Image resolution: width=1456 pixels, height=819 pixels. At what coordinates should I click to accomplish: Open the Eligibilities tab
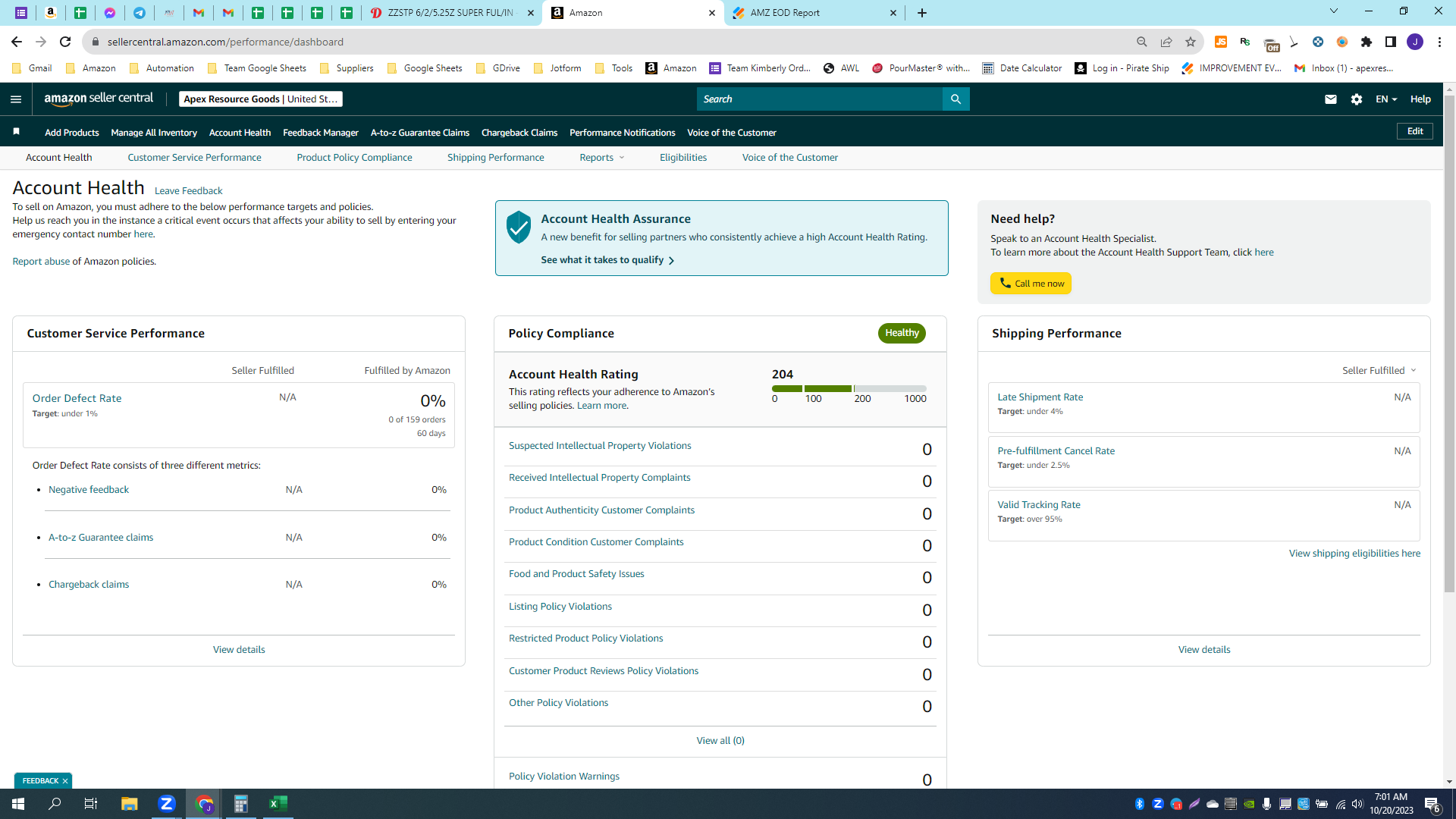pos(682,158)
